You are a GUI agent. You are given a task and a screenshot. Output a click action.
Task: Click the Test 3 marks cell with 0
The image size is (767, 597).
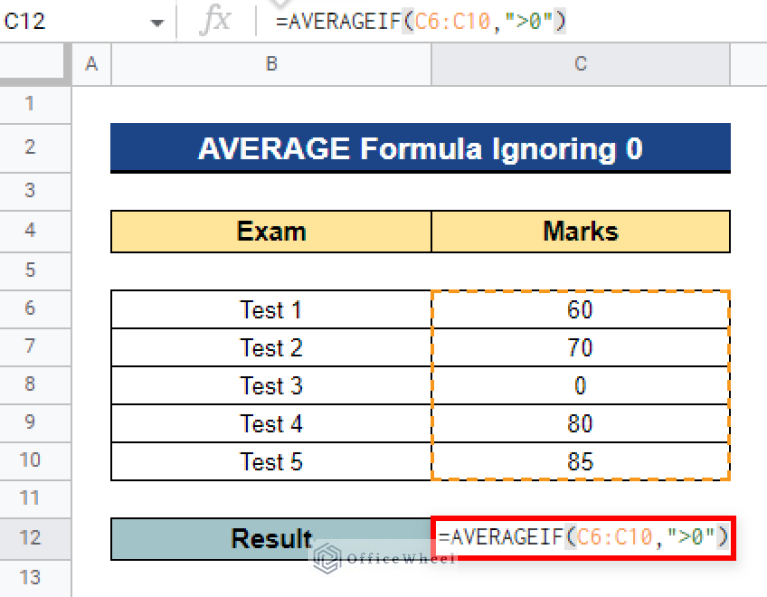(580, 386)
